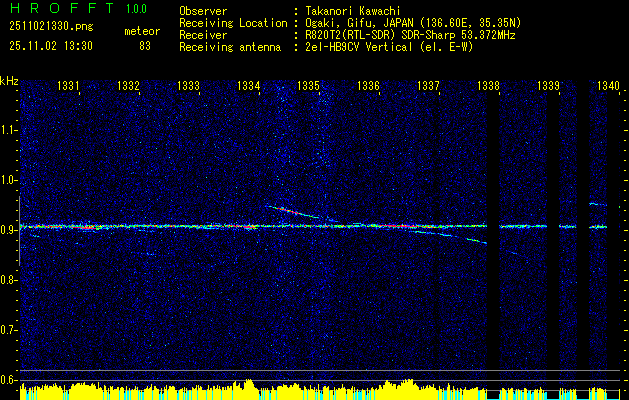Click the 1335 time marker
Screen dimensions: 629x400
[308, 85]
